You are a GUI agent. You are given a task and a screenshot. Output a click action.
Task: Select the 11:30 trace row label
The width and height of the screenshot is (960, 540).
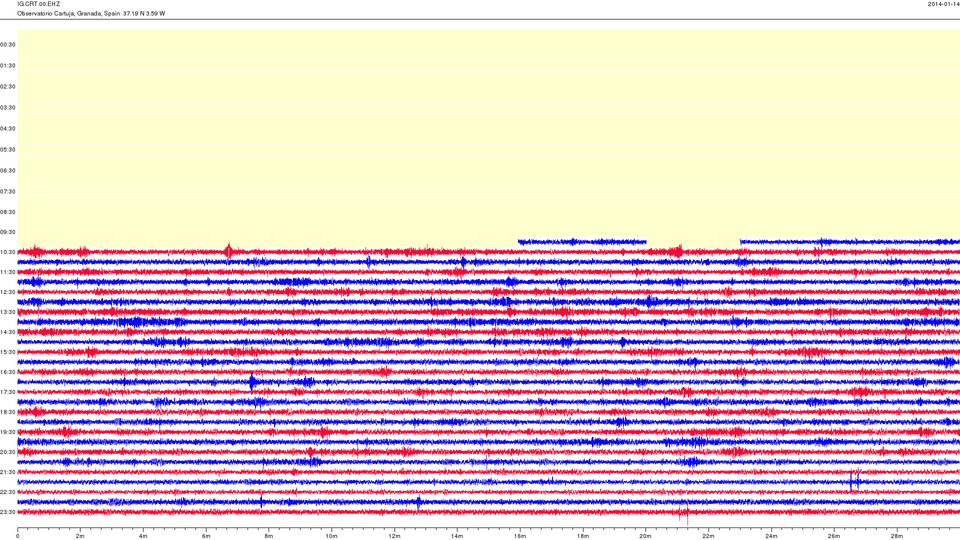tap(8, 272)
